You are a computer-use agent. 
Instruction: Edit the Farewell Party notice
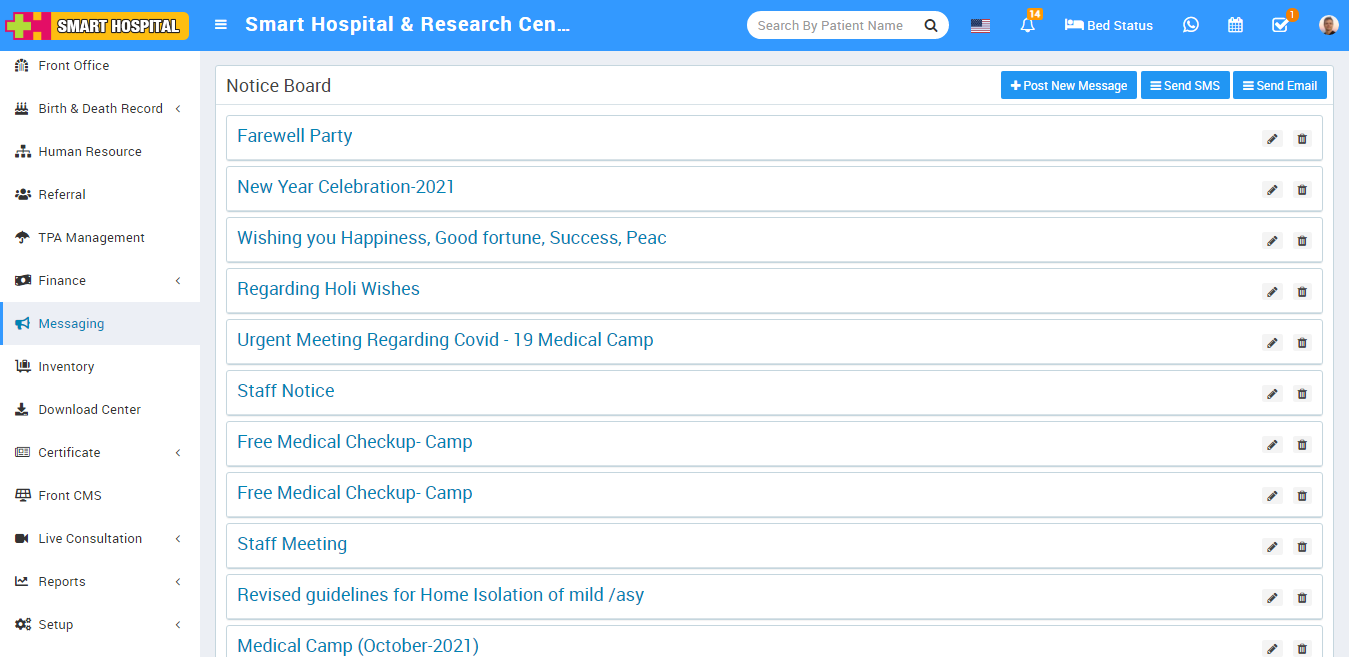tap(1272, 139)
